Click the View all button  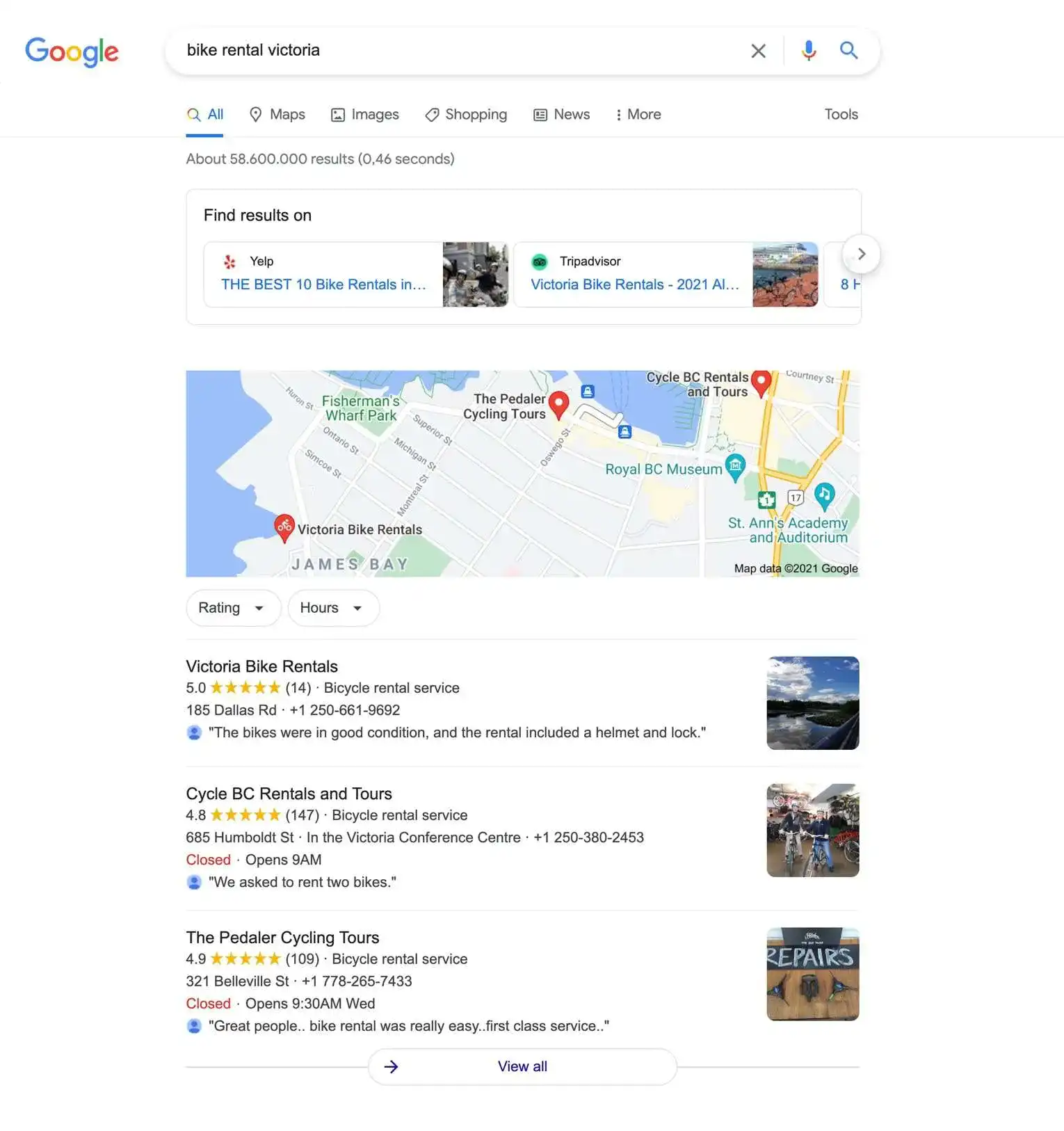point(522,1066)
